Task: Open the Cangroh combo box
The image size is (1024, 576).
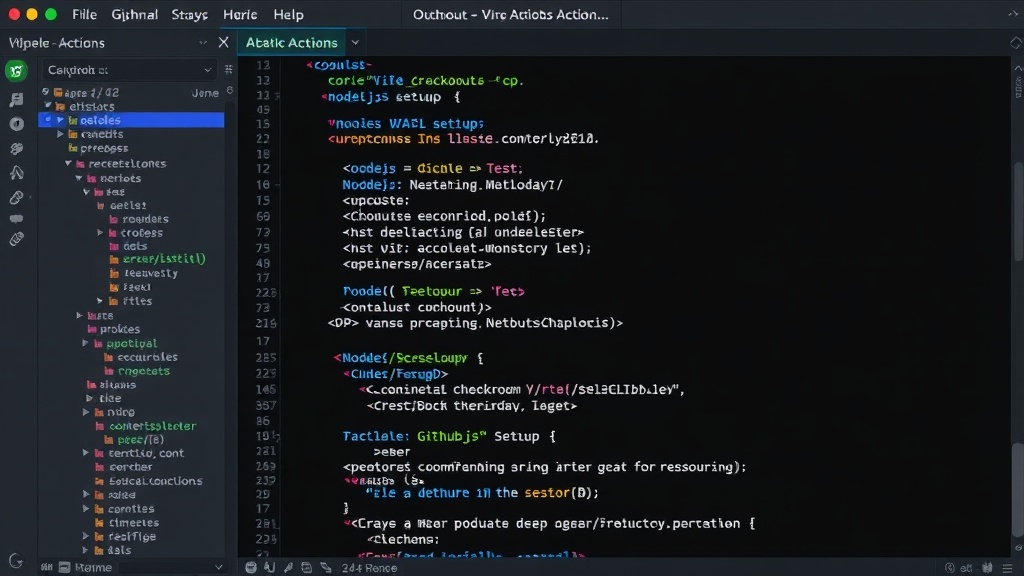Action: point(129,70)
